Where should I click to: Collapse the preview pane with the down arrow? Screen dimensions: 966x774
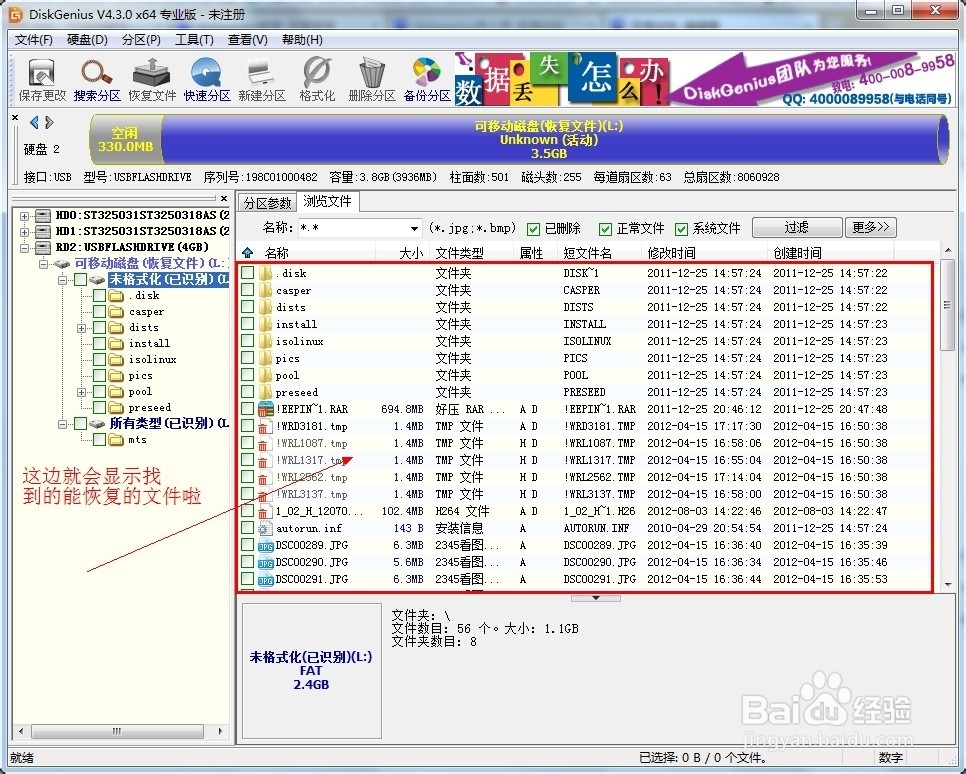[596, 598]
